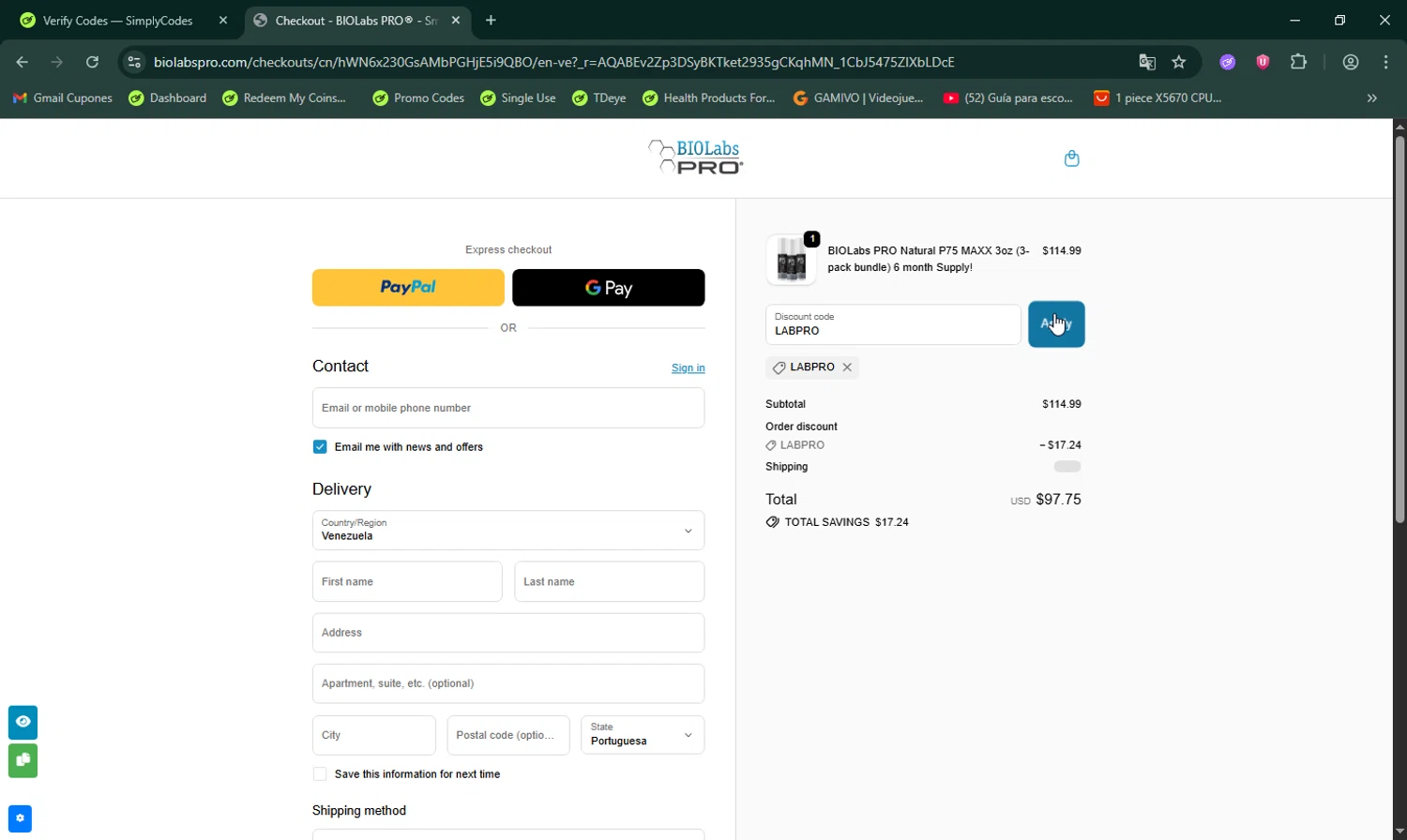Image resolution: width=1407 pixels, height=840 pixels.
Task: Open the red shield extension icon
Action: click(1263, 62)
